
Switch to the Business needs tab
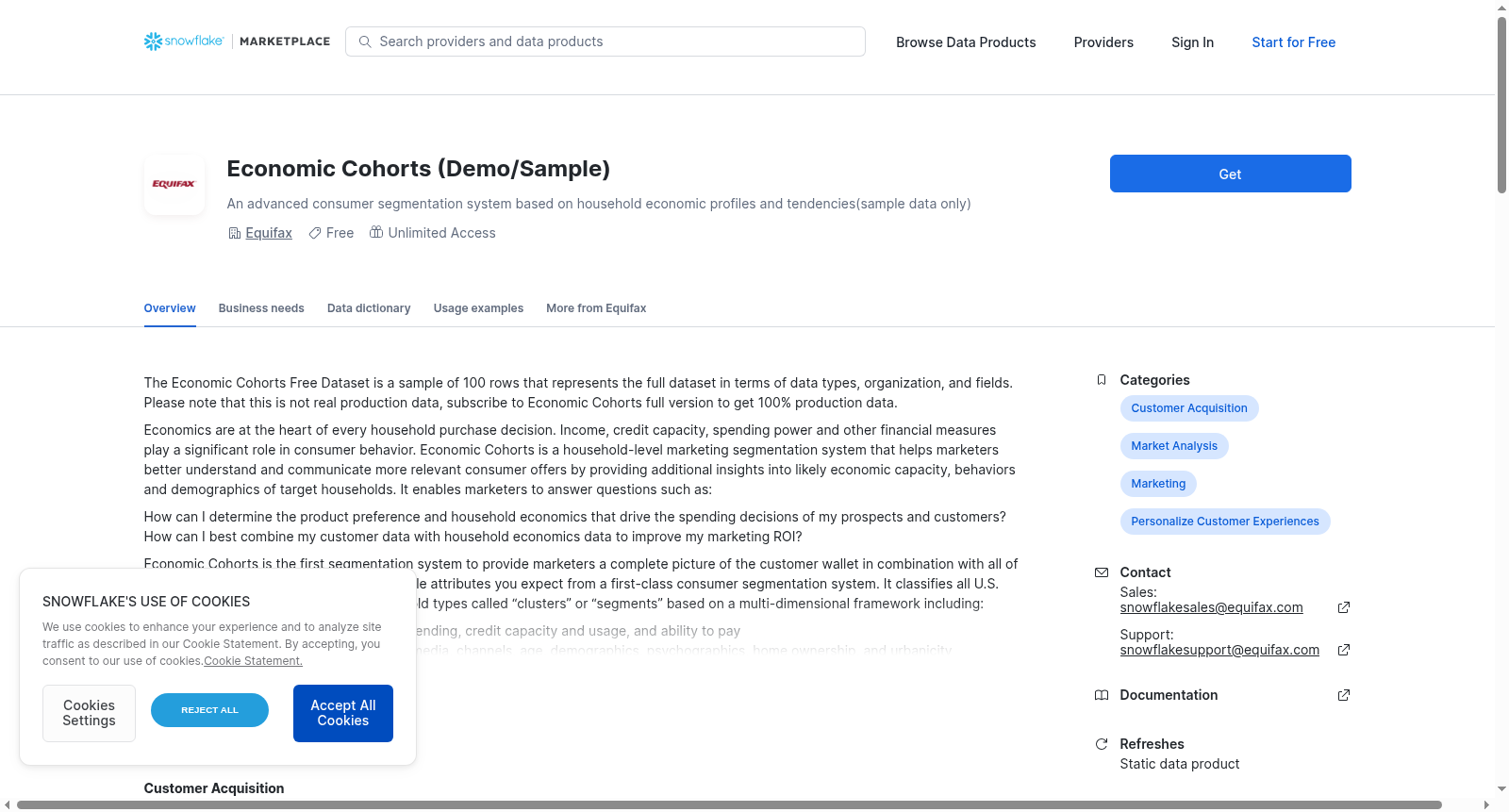261,308
